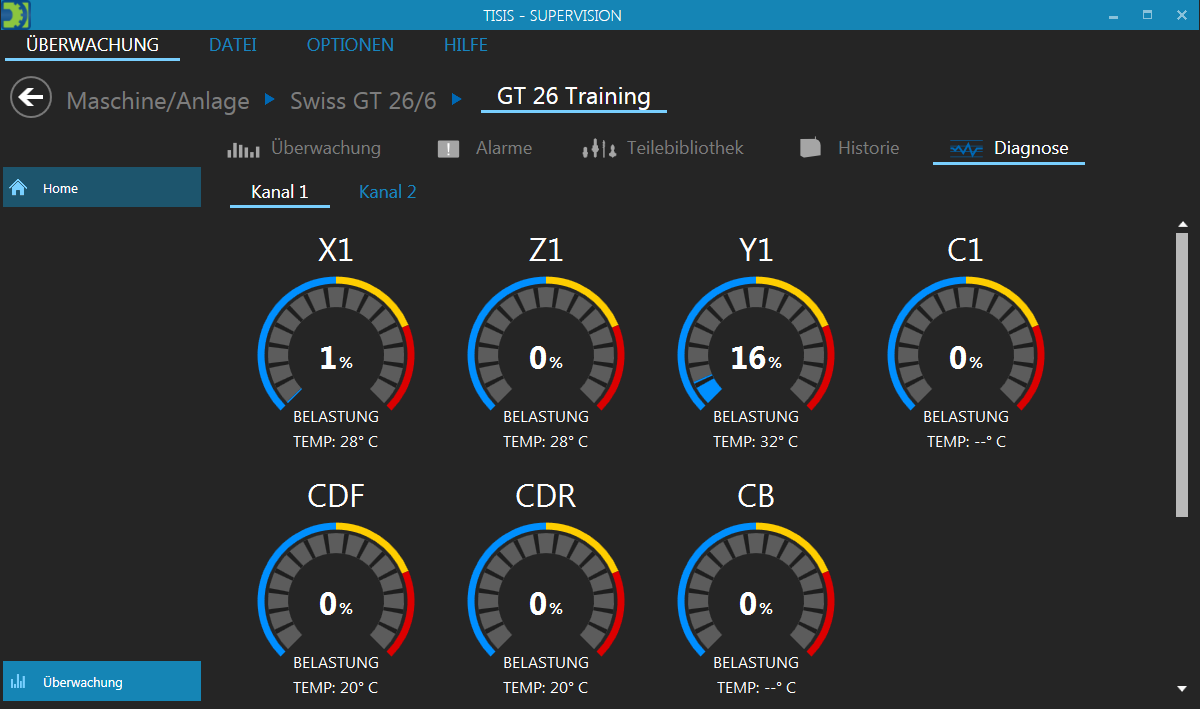Viewport: 1200px width, 709px height.
Task: Click the scrollbar down arrow
Action: (x=1182, y=688)
